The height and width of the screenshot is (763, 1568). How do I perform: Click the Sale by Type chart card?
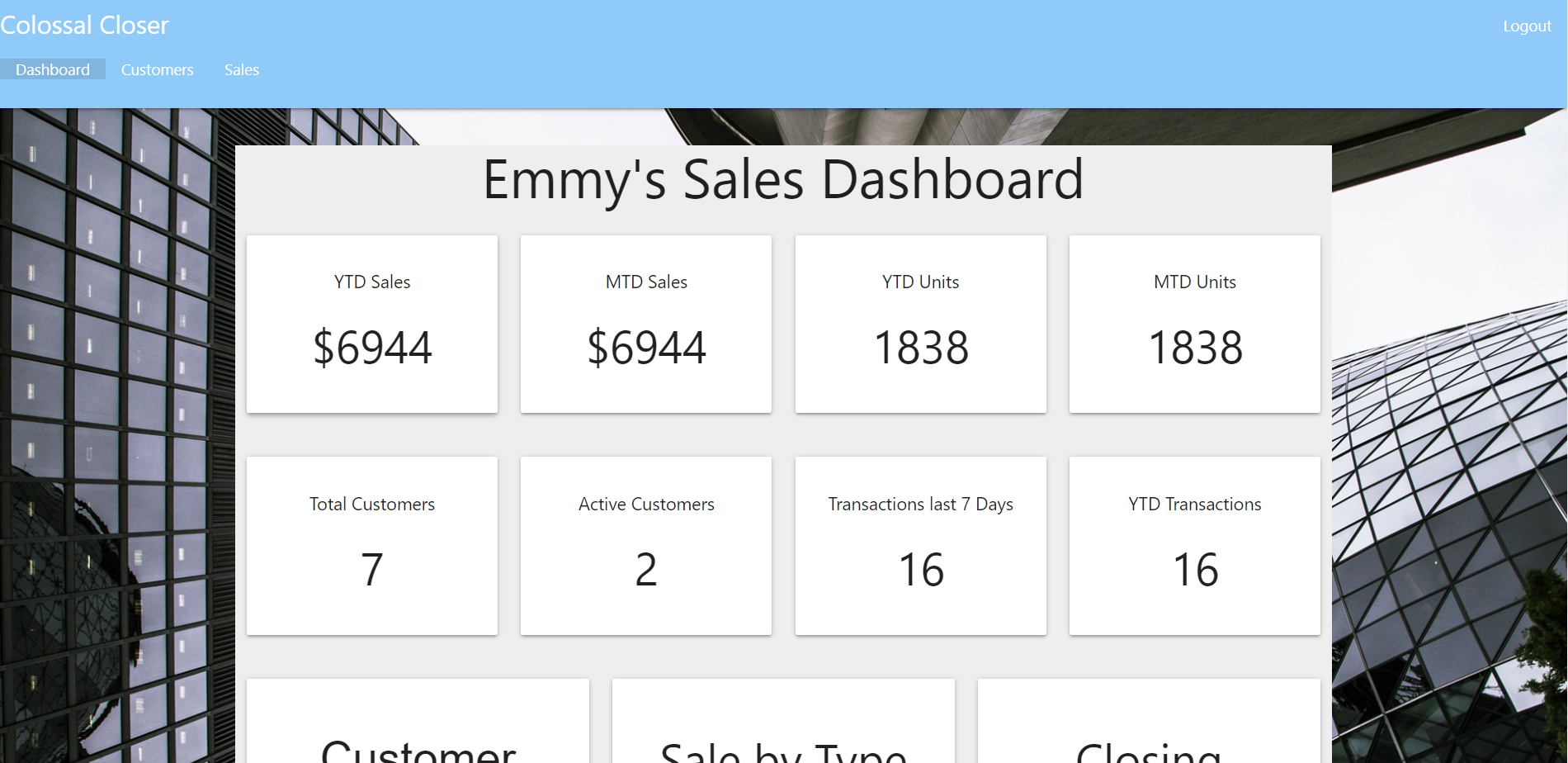tap(783, 721)
